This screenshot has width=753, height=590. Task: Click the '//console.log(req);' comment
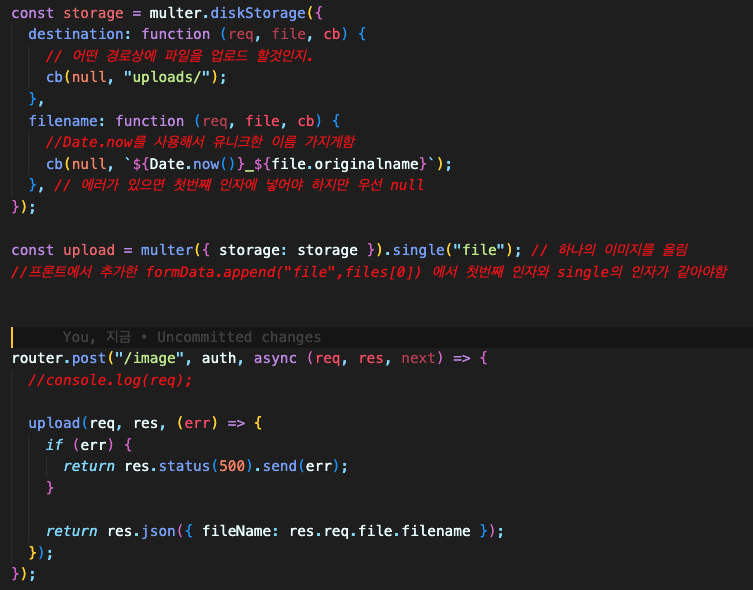(x=110, y=380)
